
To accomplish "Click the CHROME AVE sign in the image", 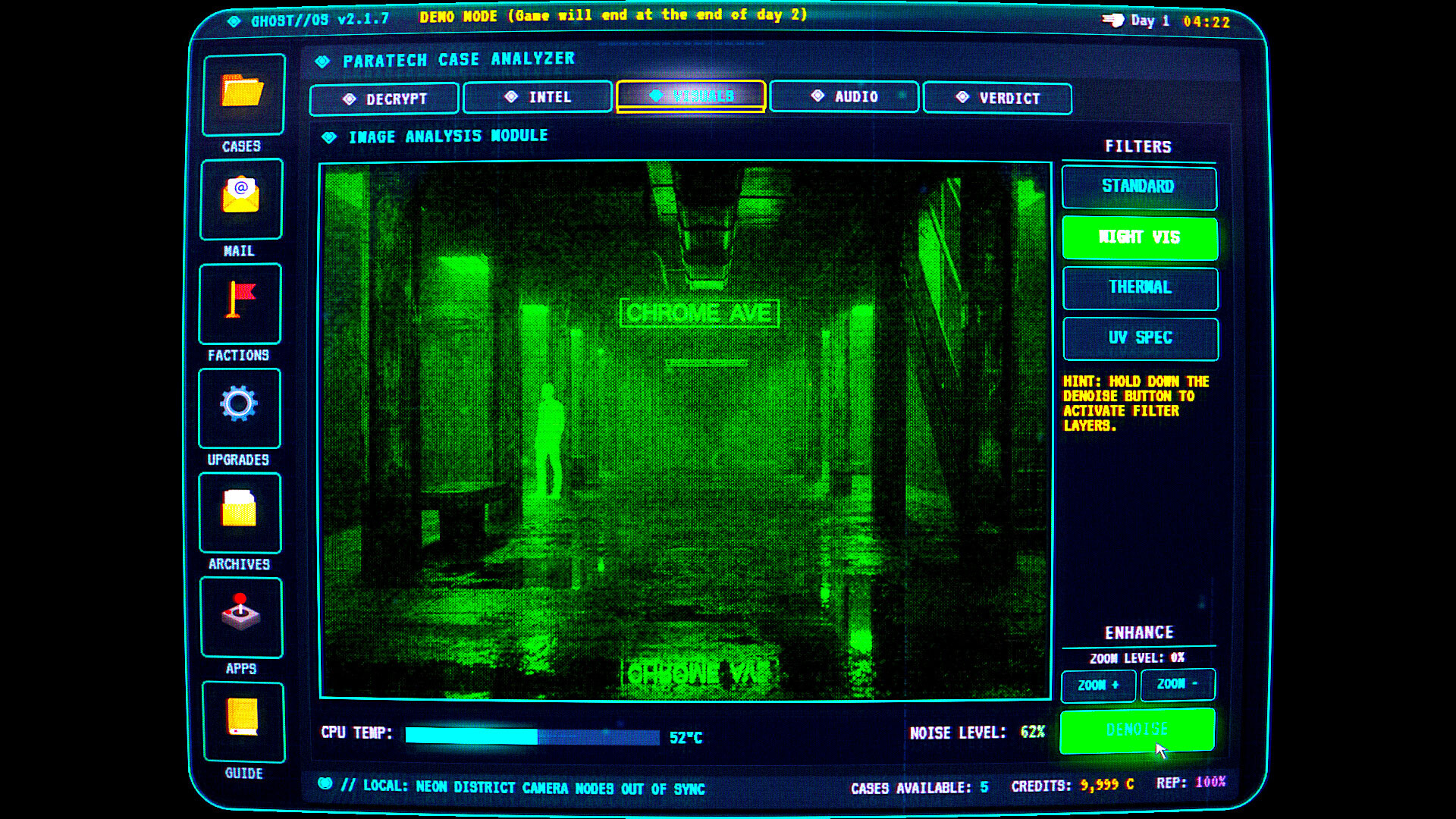I will (700, 311).
